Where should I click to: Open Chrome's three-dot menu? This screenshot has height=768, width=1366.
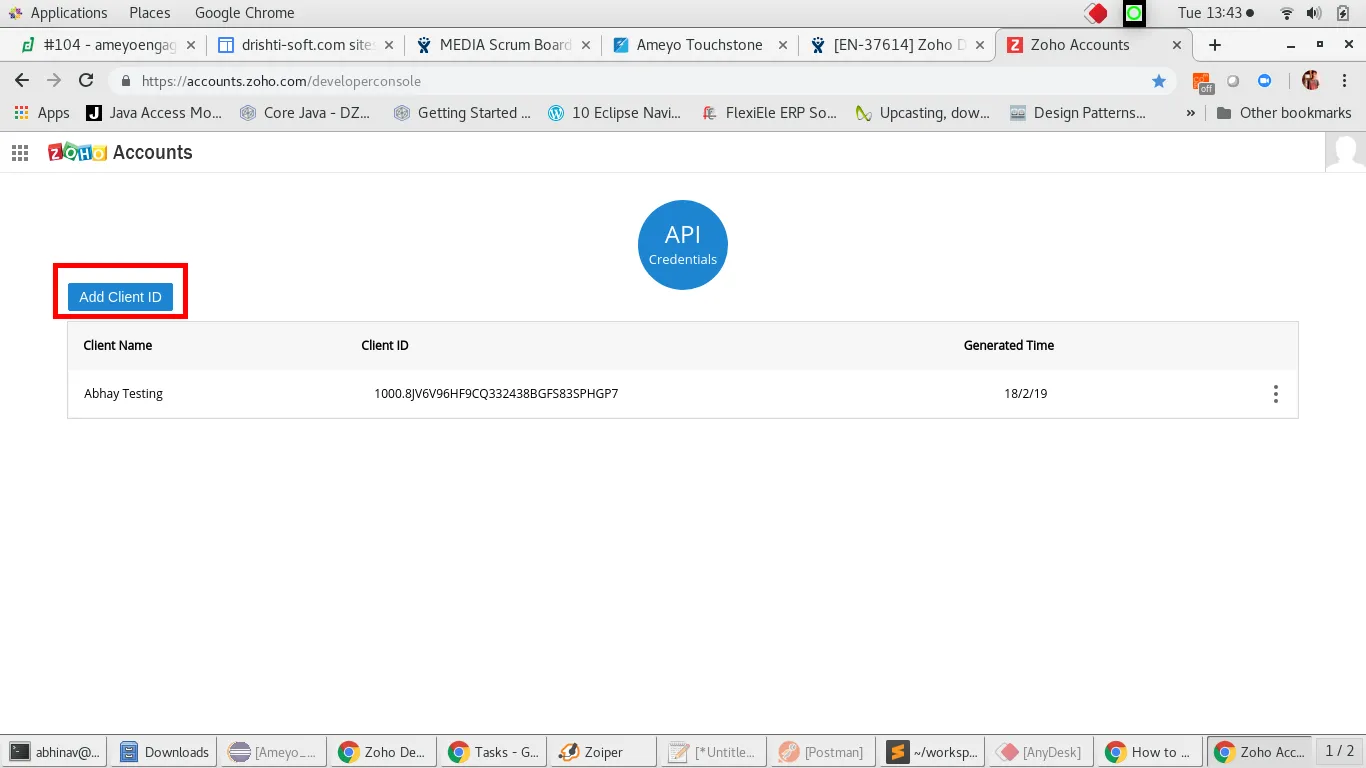point(1343,81)
